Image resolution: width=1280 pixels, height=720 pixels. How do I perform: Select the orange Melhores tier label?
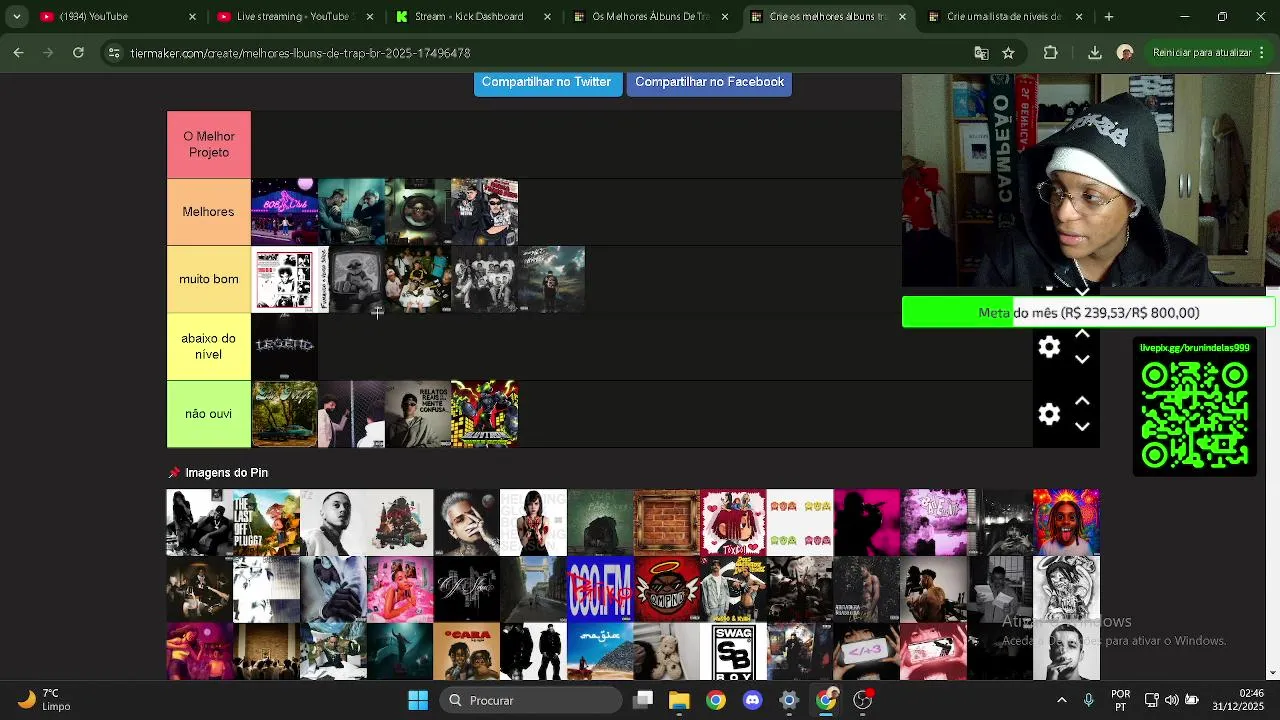tap(209, 212)
